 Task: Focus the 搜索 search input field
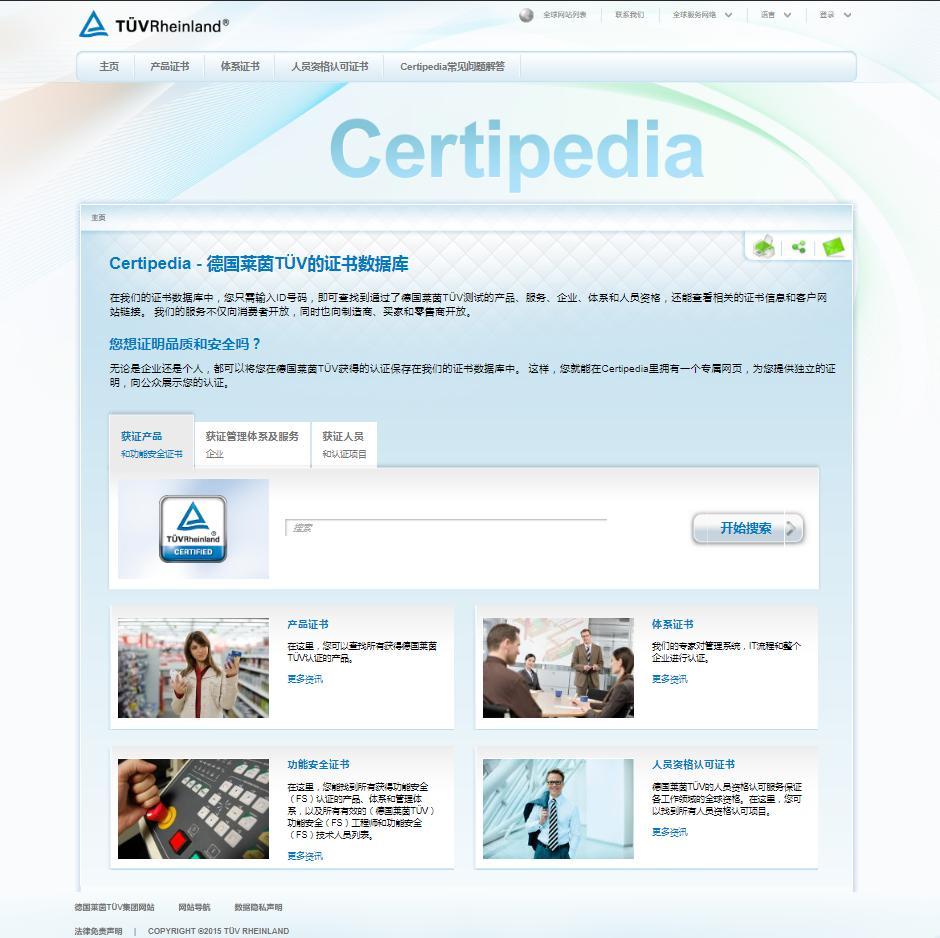click(446, 528)
